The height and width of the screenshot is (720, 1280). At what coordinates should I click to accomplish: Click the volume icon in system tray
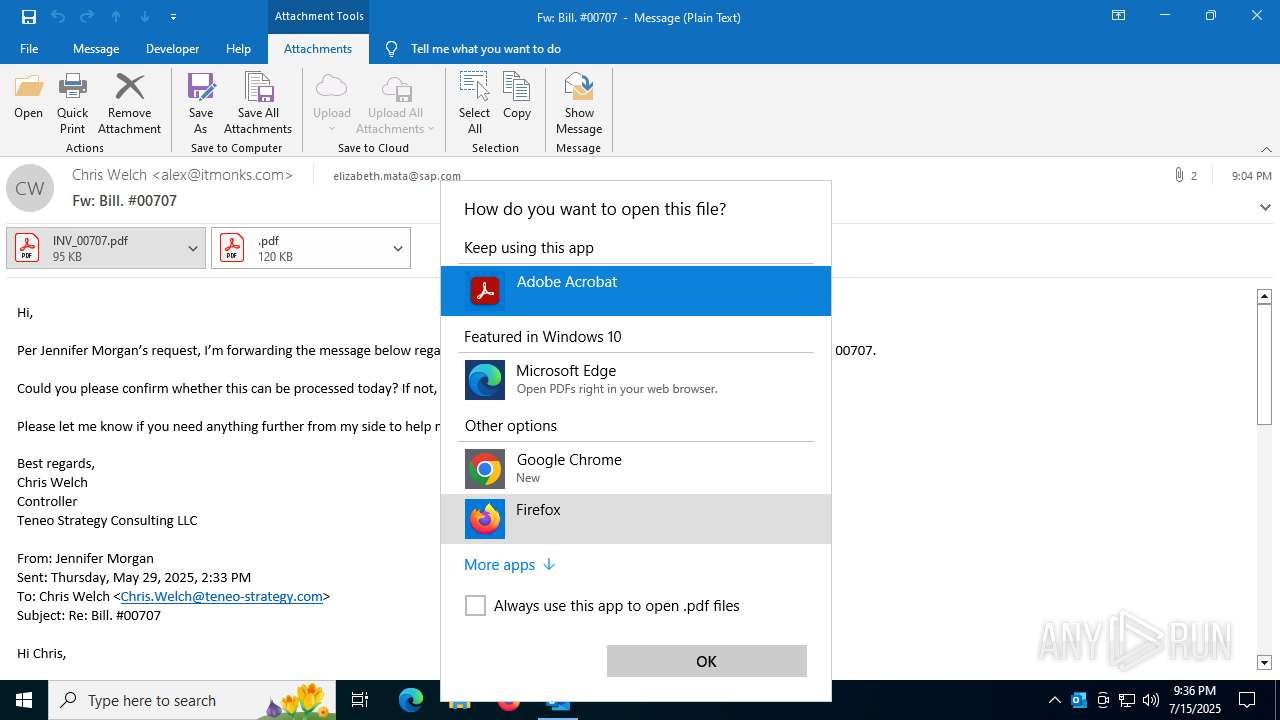pos(1150,700)
